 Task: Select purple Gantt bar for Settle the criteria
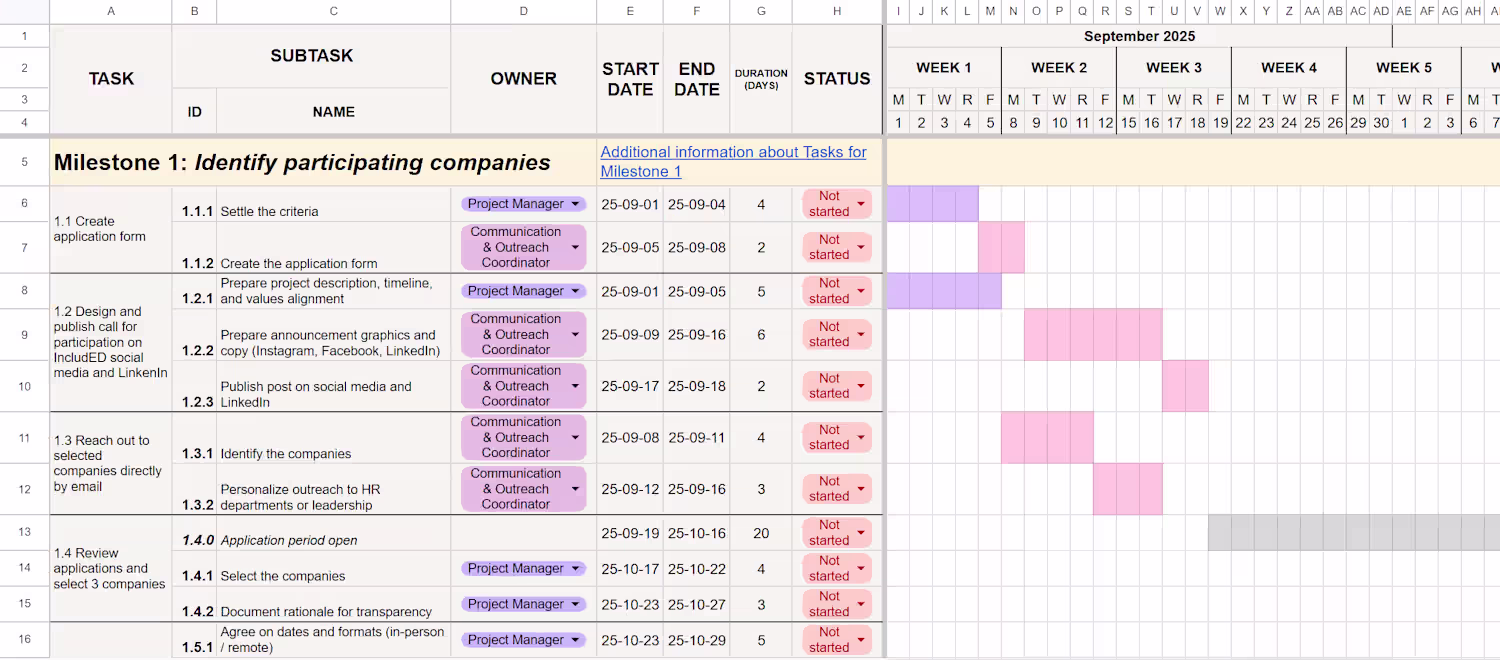coord(932,204)
